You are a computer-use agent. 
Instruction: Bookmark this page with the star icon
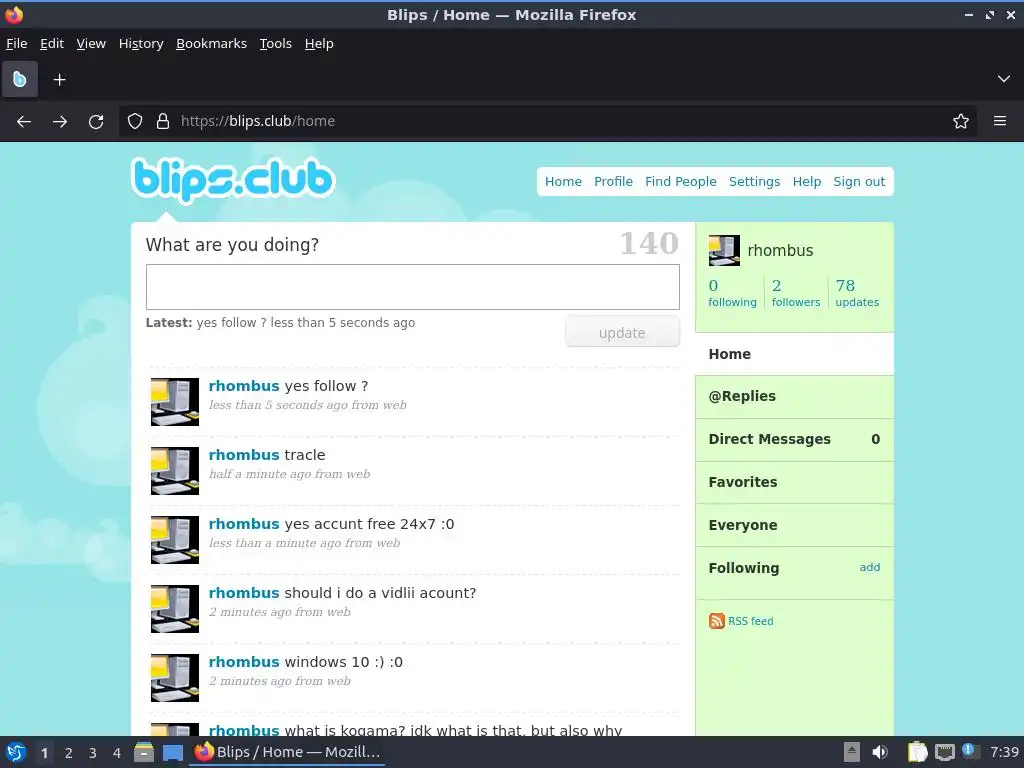[961, 121]
